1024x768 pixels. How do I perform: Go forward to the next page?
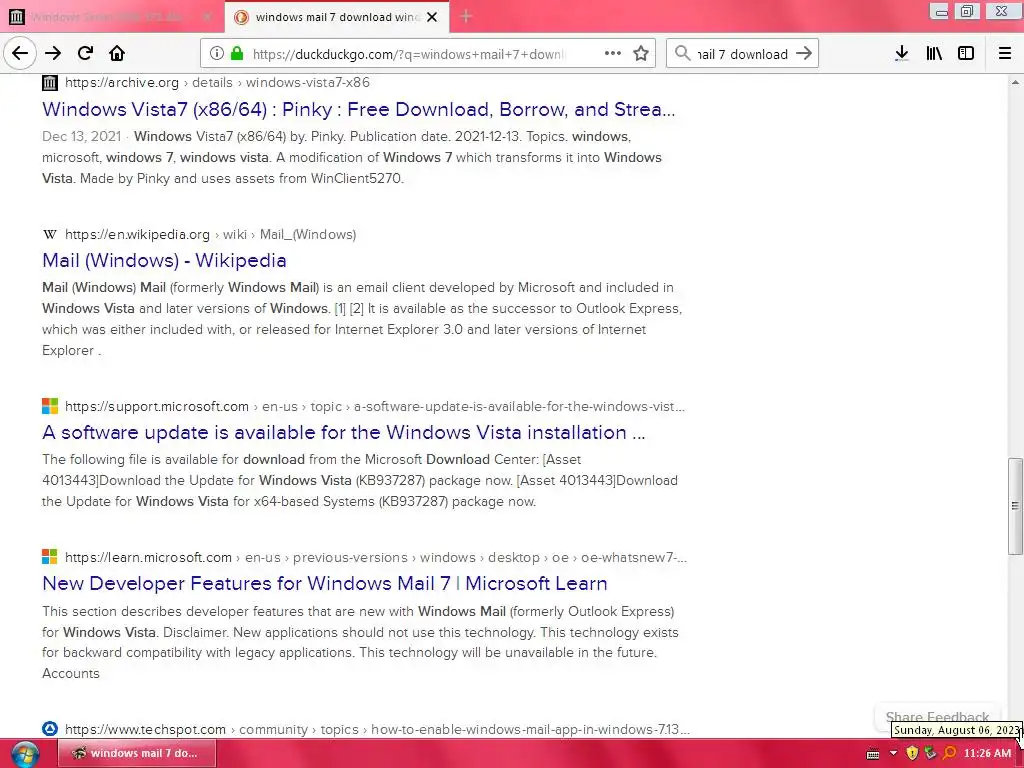(x=53, y=53)
